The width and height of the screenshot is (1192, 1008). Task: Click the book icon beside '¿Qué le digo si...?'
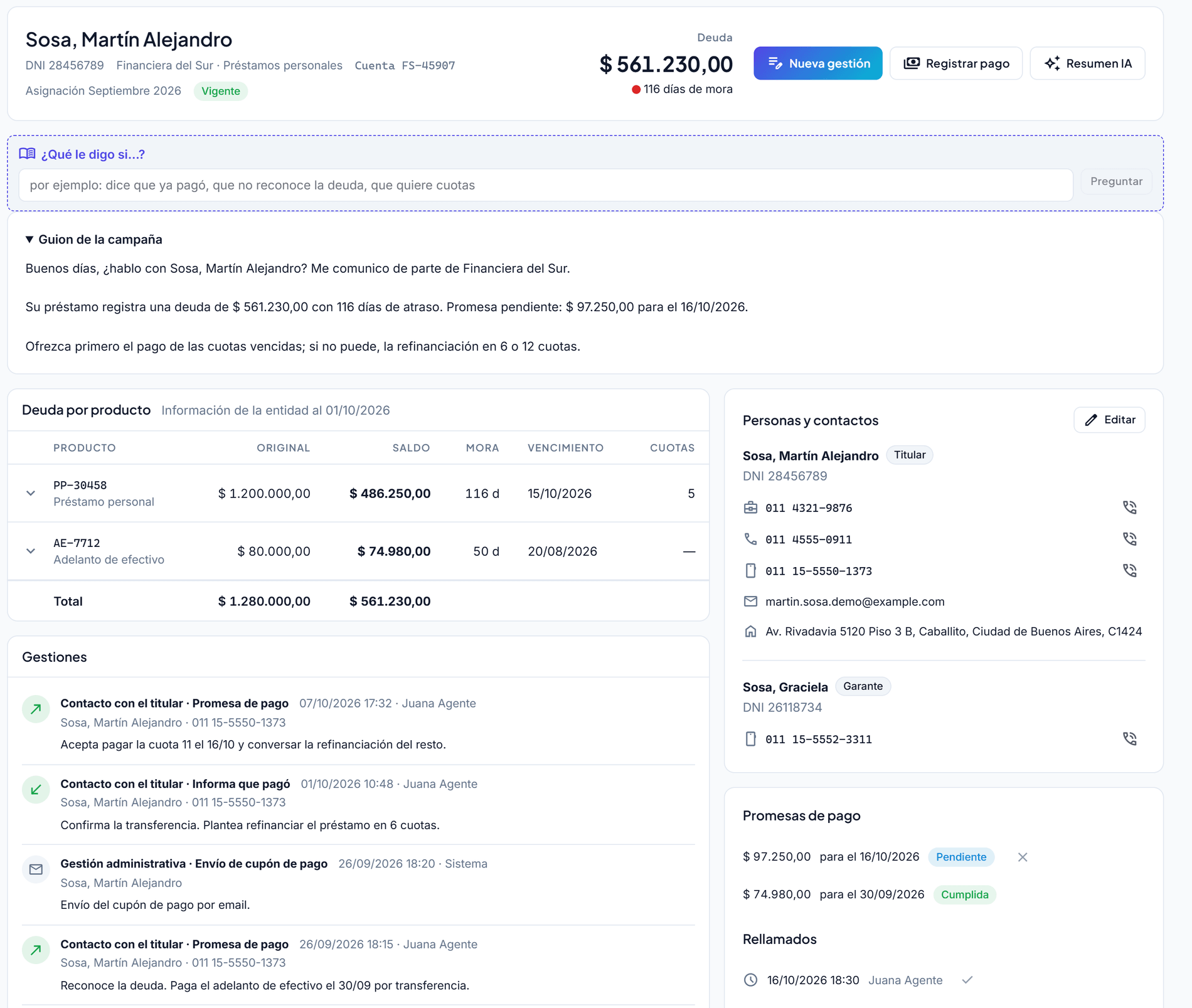click(x=27, y=154)
